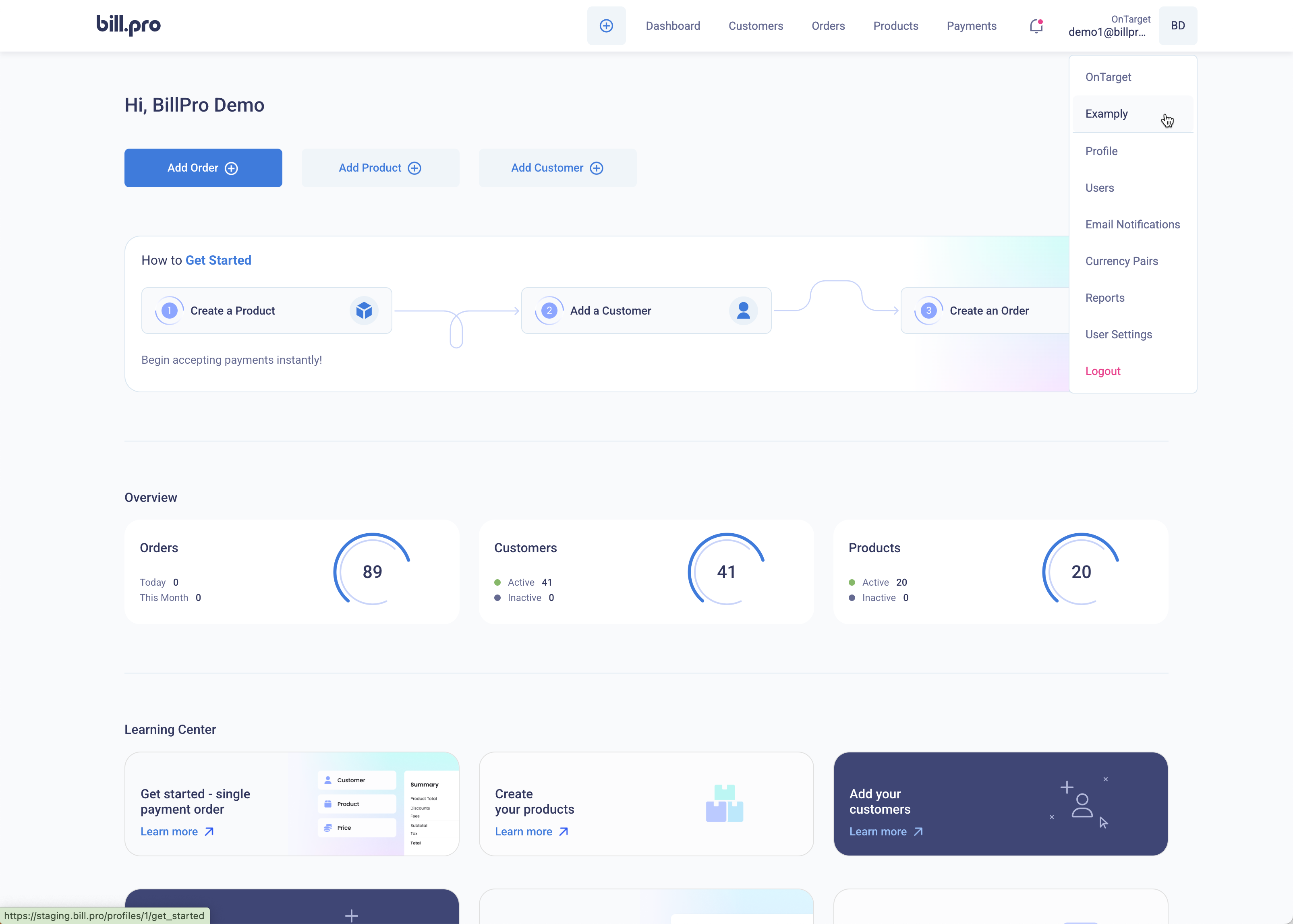The width and height of the screenshot is (1293, 924).
Task: Click the Orders progress ring showing 89
Action: click(x=371, y=571)
